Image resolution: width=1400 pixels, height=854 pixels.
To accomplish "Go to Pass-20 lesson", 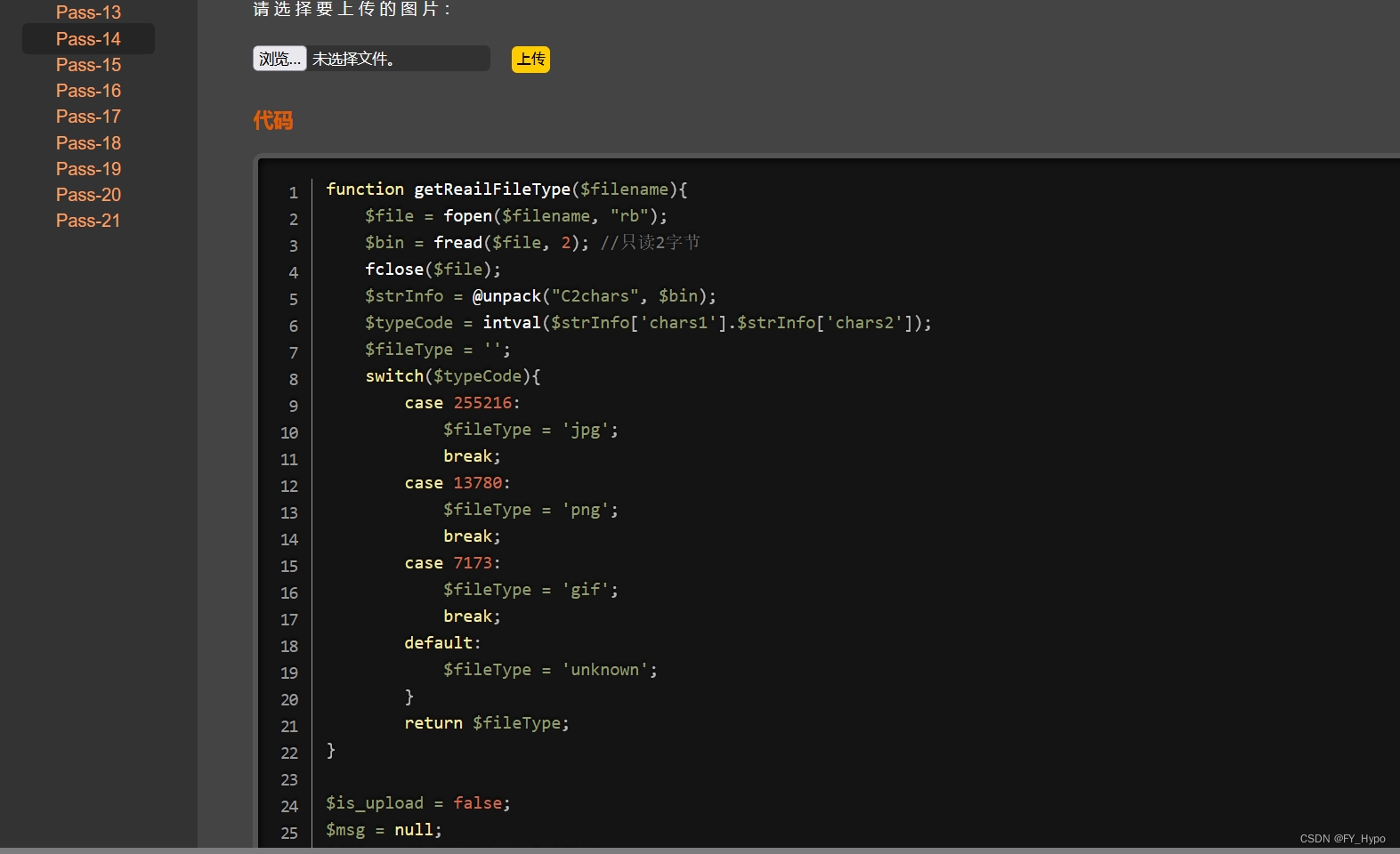I will coord(88,195).
